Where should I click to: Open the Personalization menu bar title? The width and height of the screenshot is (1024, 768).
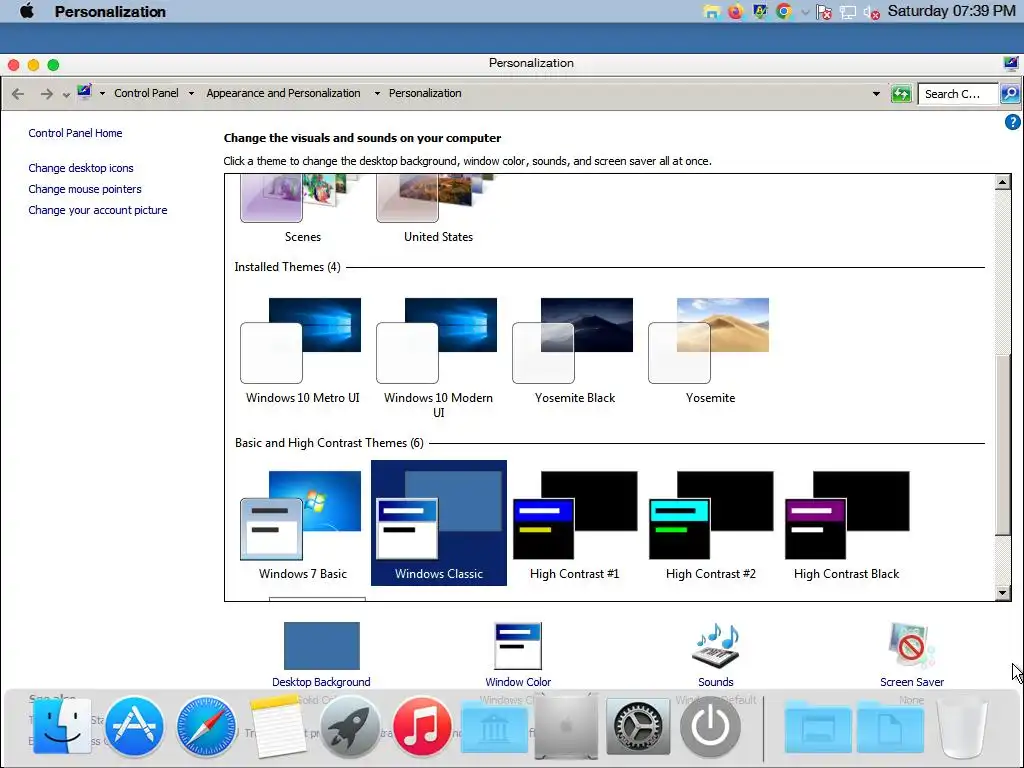pos(110,11)
